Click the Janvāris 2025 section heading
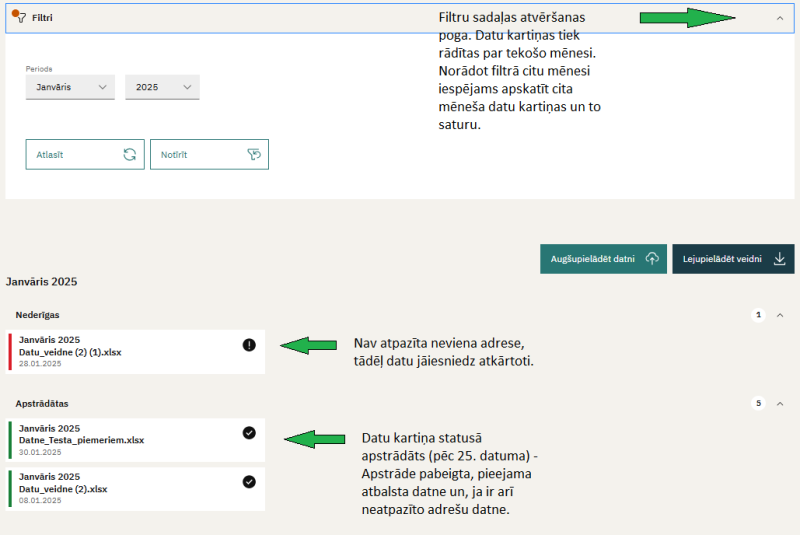 tap(41, 282)
